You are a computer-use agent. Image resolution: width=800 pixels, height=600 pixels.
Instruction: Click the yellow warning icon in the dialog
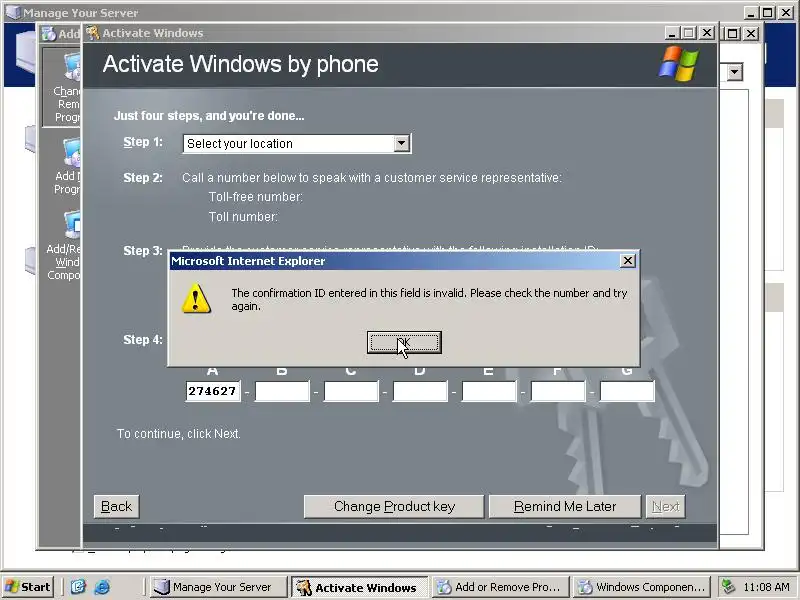[196, 298]
